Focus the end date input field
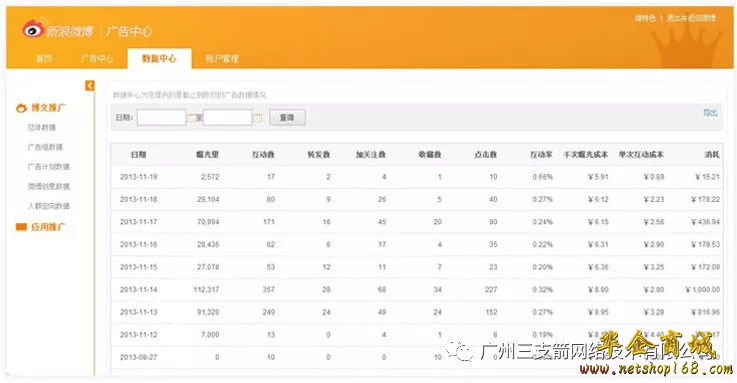Screen dimensions: 737x383 tap(228, 117)
